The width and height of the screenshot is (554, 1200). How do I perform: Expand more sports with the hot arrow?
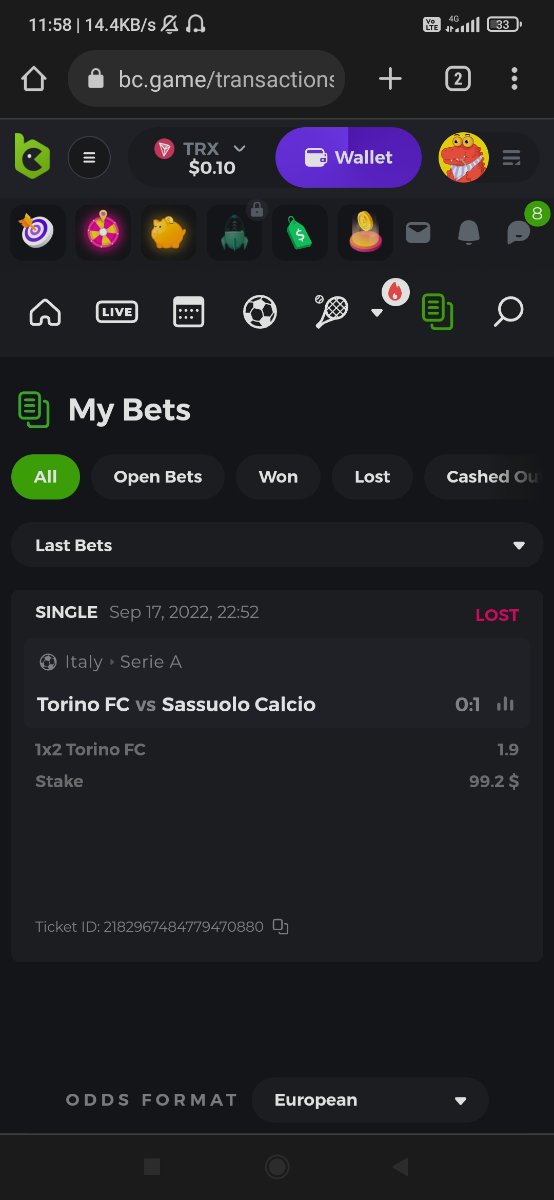(377, 312)
